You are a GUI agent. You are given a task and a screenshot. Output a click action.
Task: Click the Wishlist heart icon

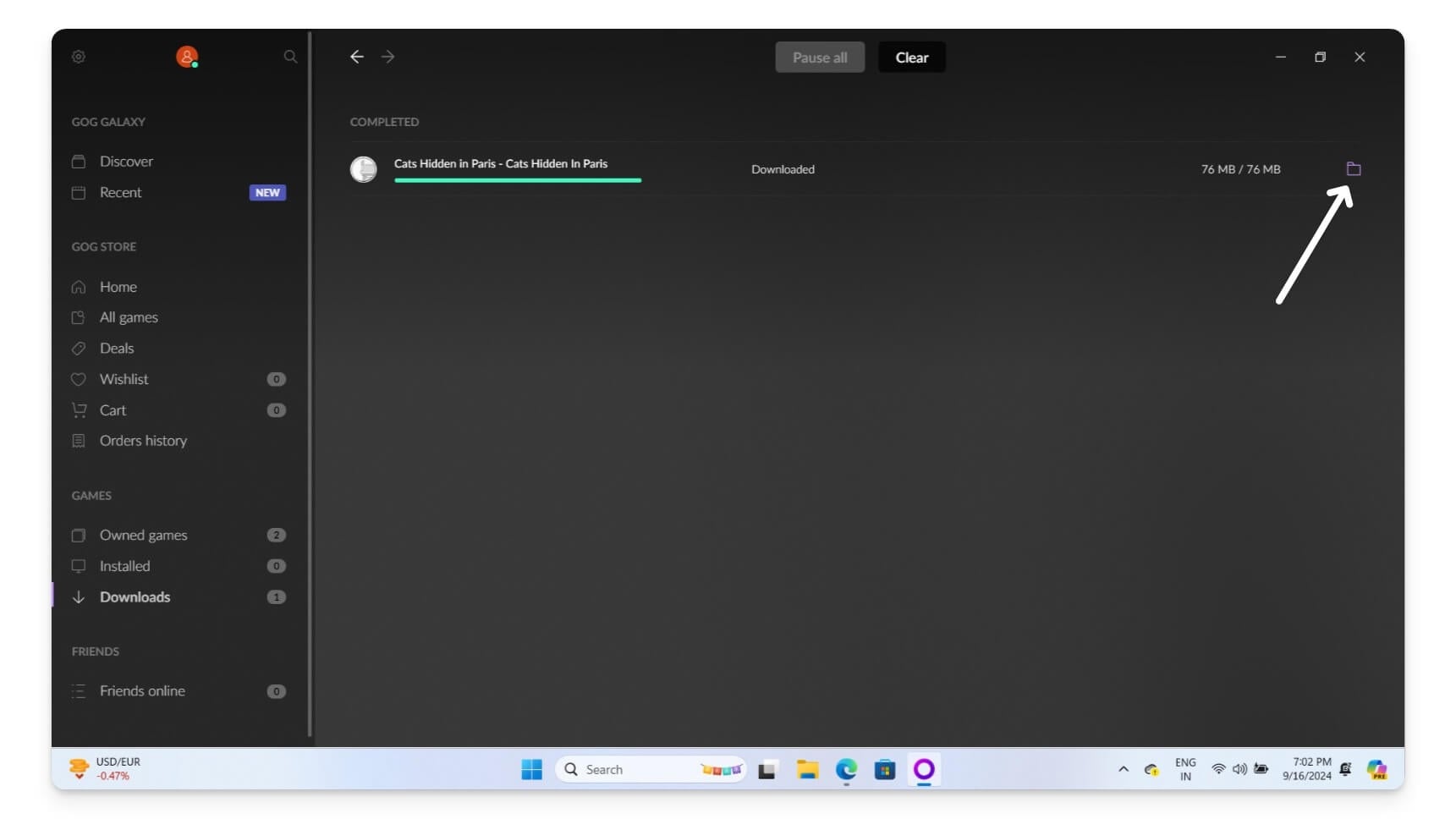coord(79,379)
